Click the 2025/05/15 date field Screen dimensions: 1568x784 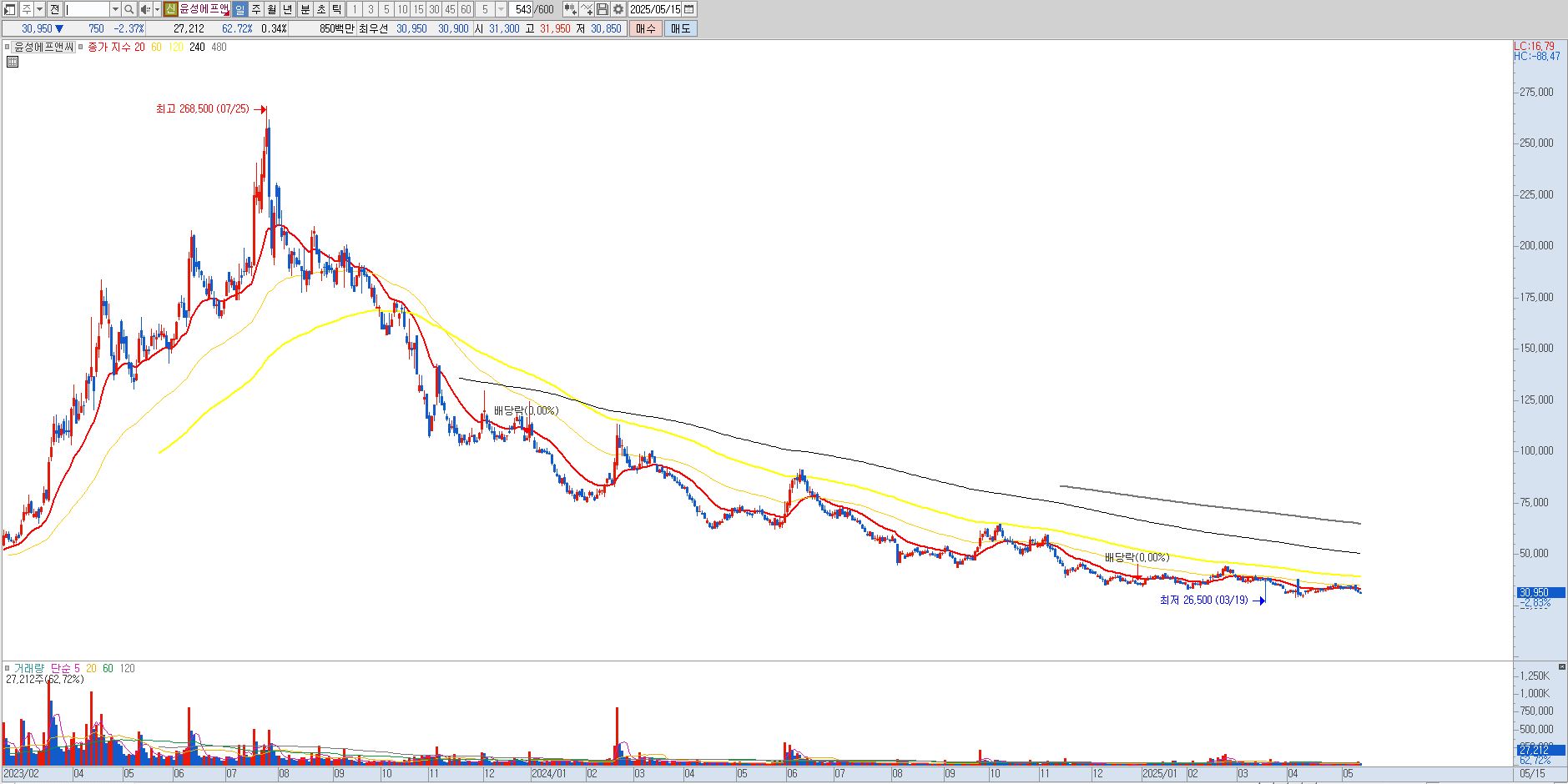click(655, 9)
